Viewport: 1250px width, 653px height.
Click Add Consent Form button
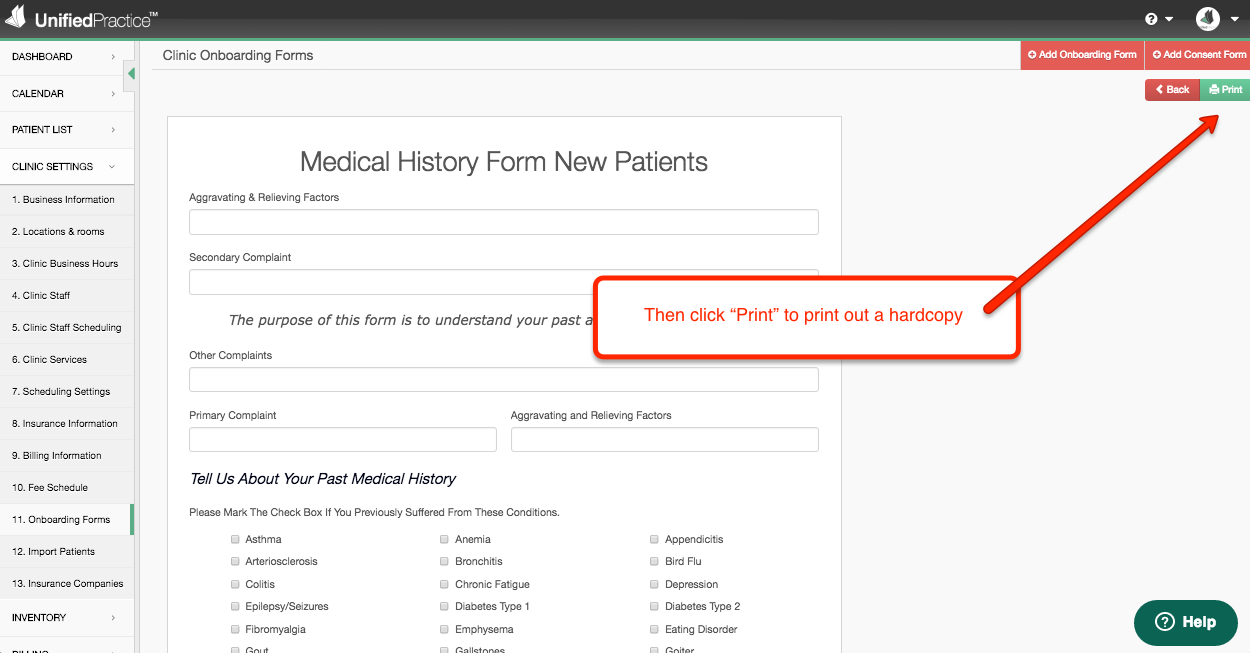1198,55
